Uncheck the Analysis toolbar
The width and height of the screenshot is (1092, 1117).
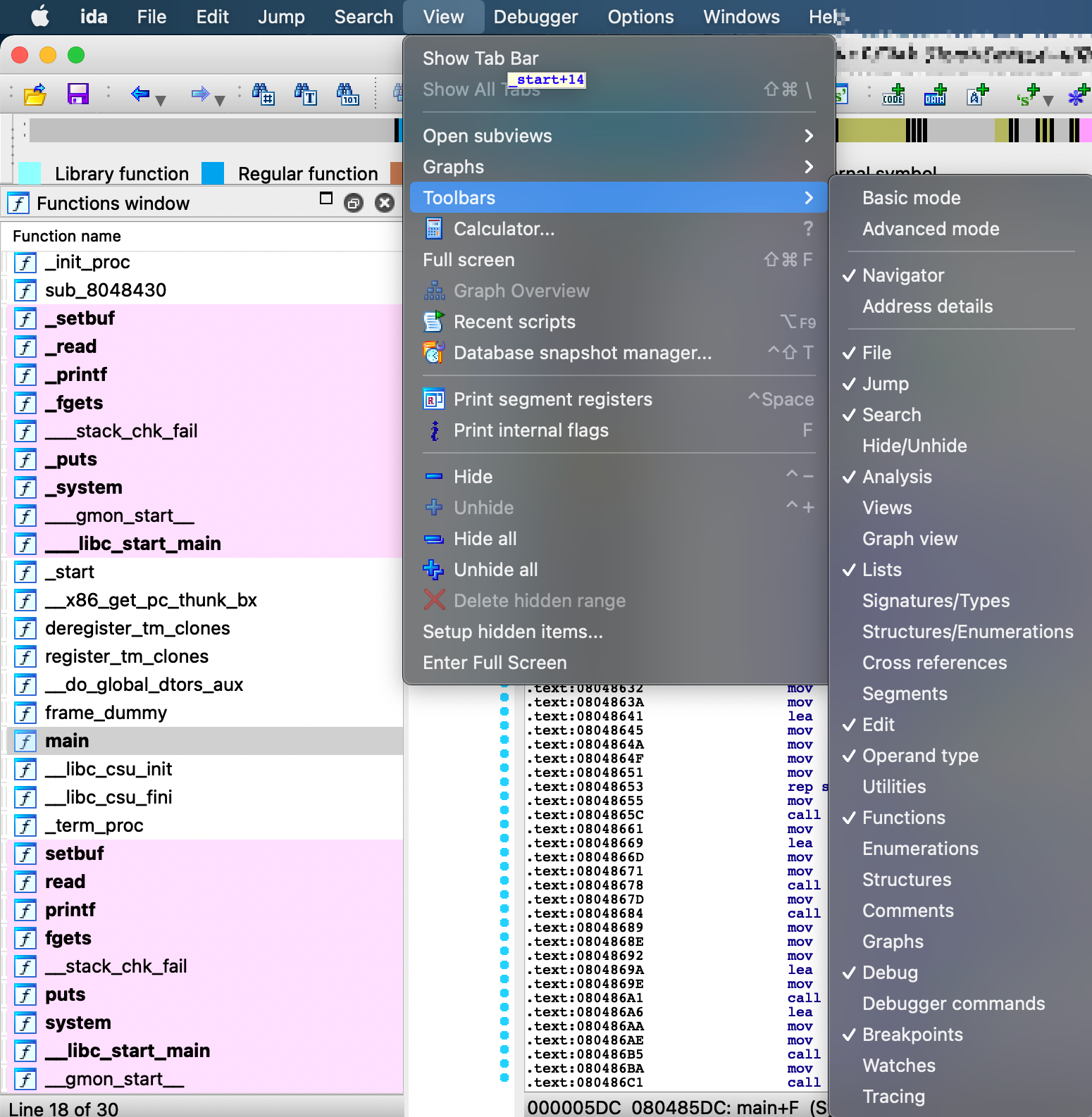coord(961,477)
